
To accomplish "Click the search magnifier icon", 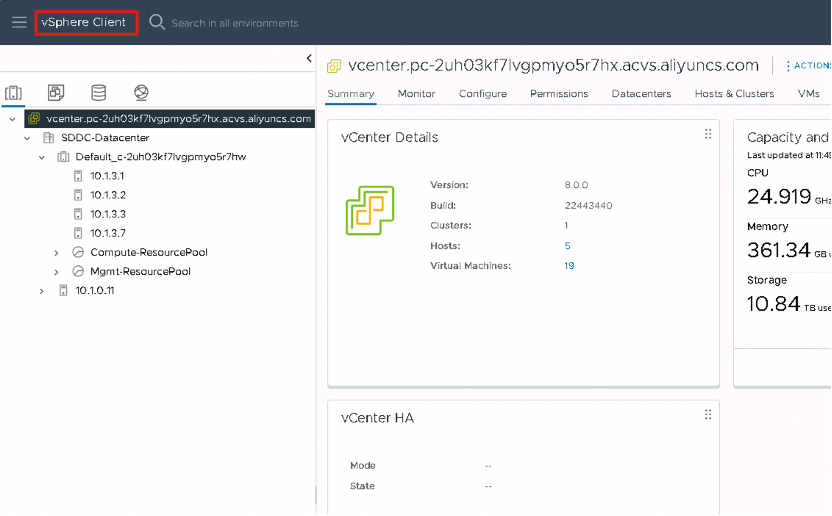I will (157, 22).
